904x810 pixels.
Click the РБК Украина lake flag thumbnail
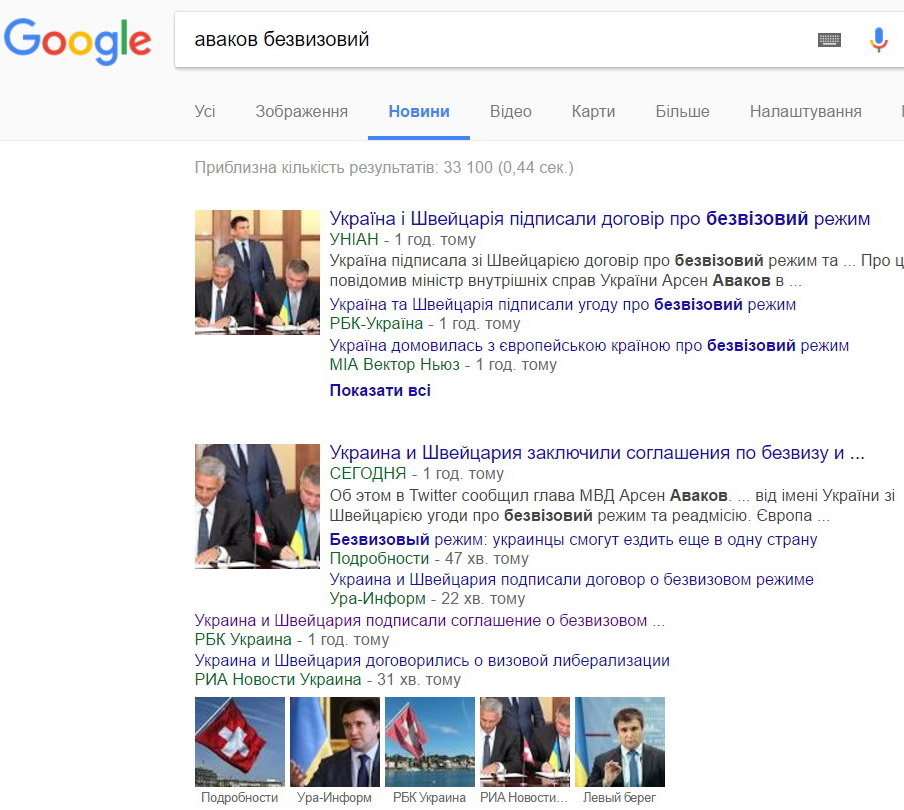tap(430, 742)
